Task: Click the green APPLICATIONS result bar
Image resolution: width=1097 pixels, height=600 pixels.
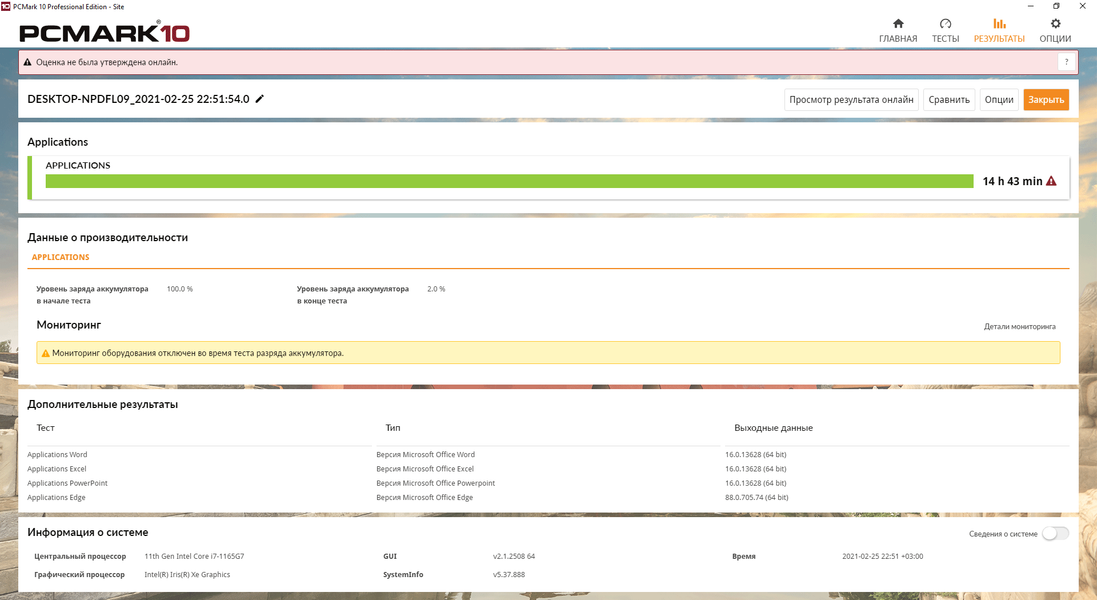Action: pyautogui.click(x=509, y=181)
